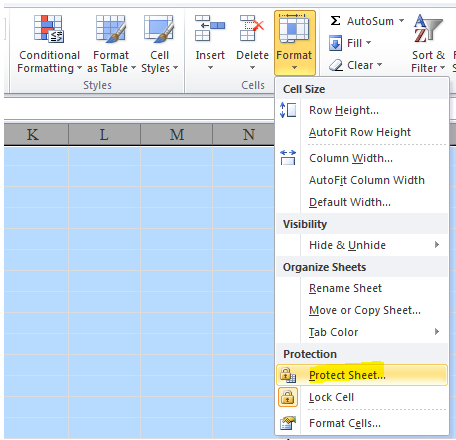
Task: Click the Cell Styles brush icon
Action: (x=159, y=29)
